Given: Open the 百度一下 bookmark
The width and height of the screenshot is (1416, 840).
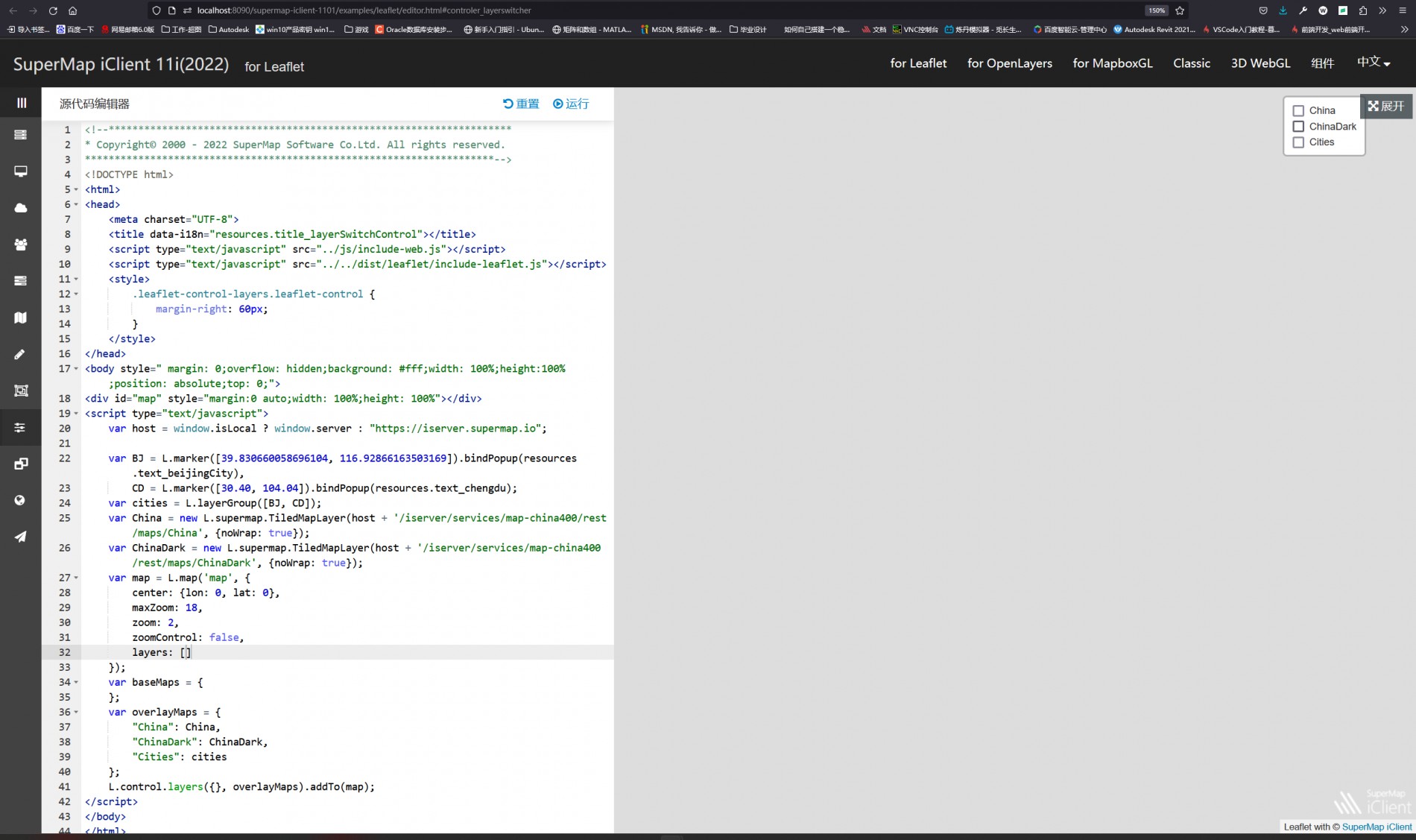Looking at the screenshot, I should click(x=75, y=30).
